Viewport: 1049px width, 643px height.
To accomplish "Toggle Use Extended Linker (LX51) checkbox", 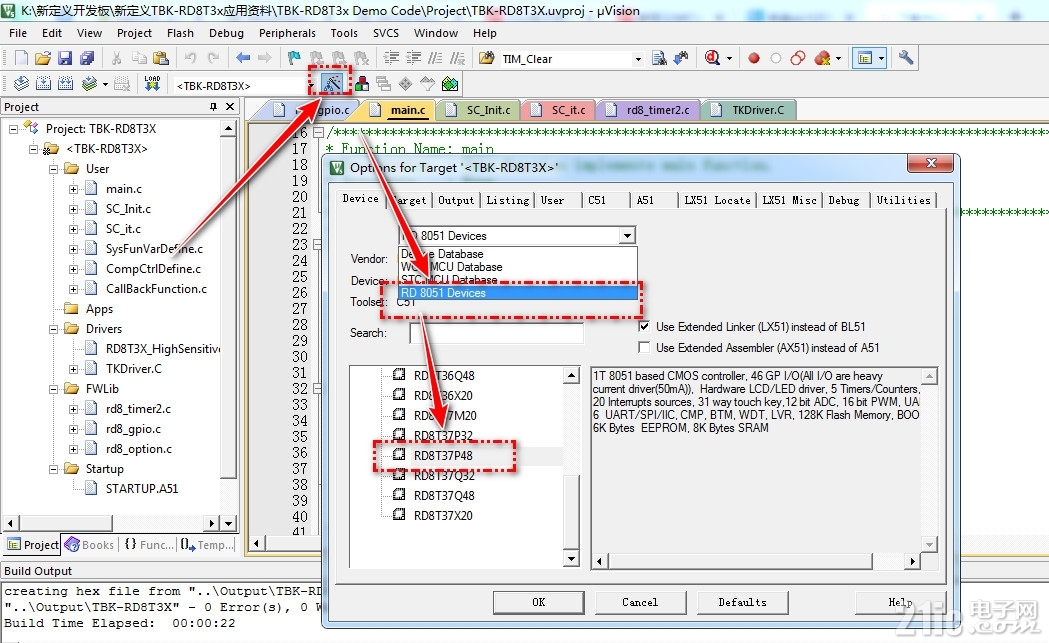I will [x=644, y=327].
